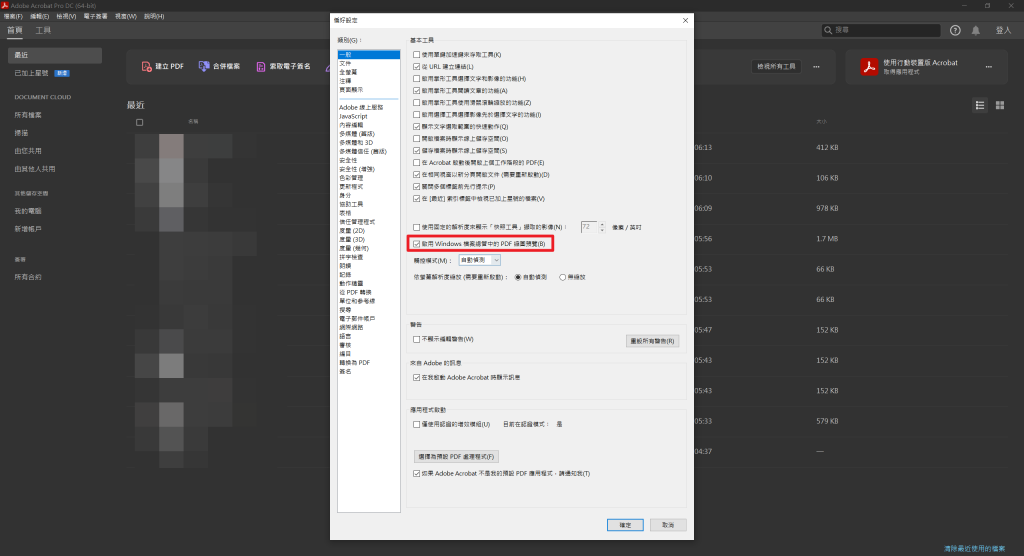Click the resolution field showing 72

589,227
